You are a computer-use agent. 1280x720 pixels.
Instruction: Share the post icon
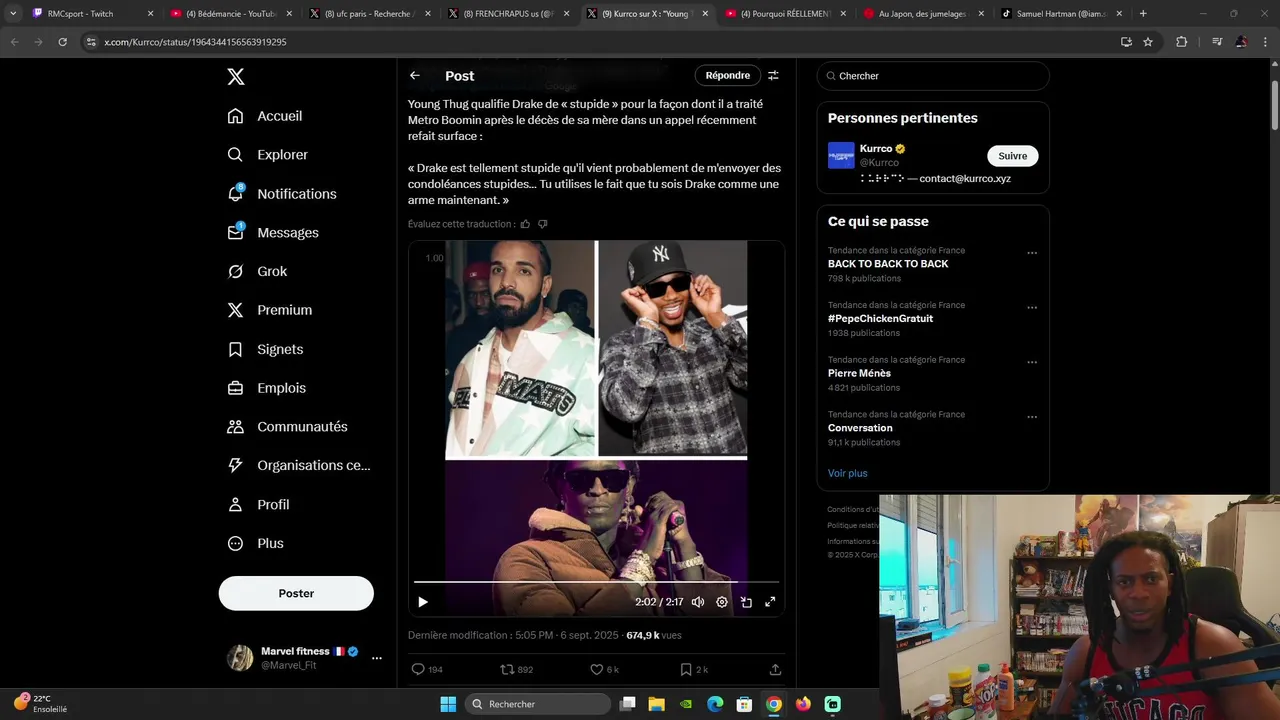[775, 669]
